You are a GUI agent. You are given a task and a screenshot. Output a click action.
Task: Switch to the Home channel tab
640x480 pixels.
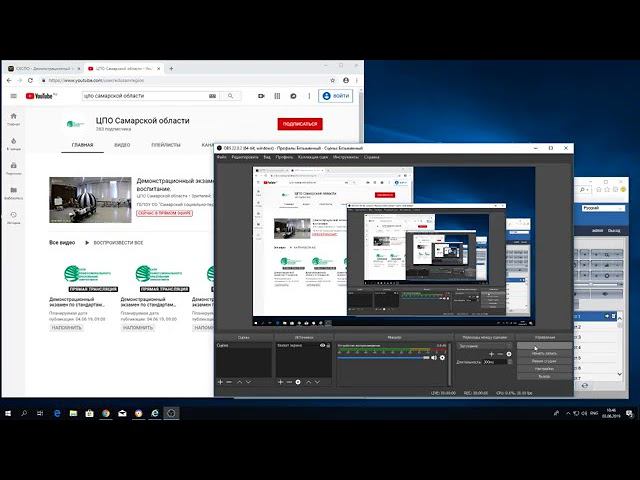tap(82, 145)
